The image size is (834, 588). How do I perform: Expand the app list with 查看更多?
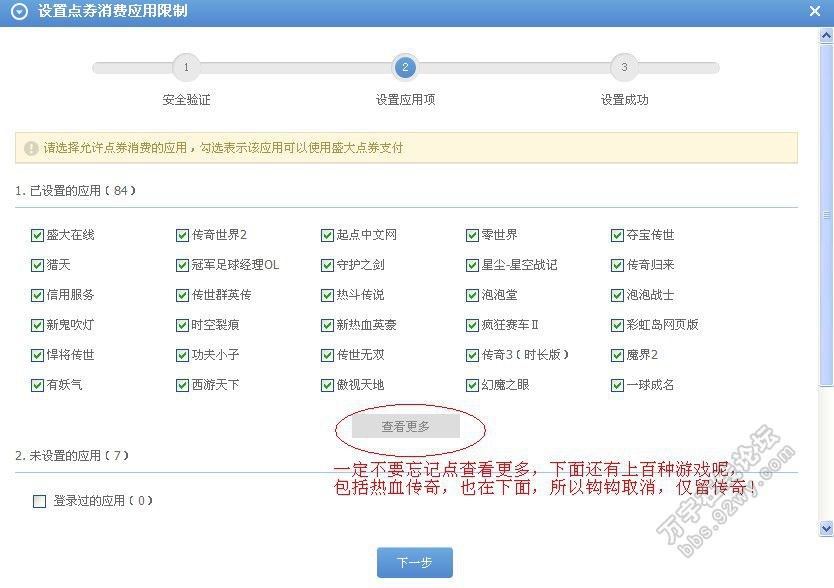coord(406,426)
